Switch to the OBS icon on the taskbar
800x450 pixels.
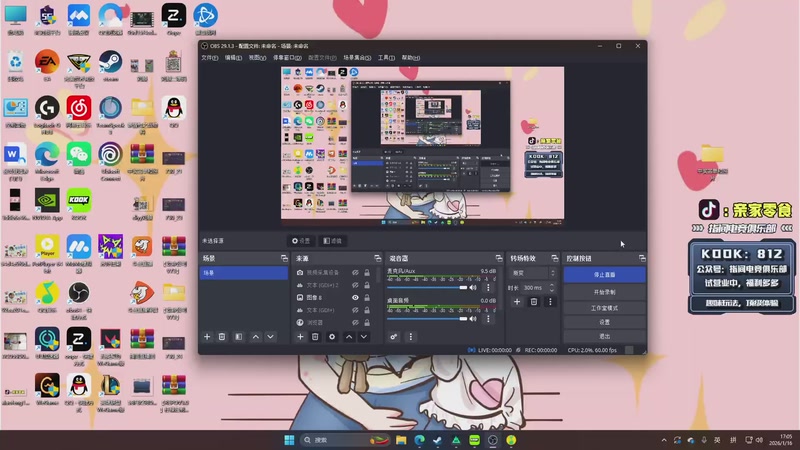point(493,440)
